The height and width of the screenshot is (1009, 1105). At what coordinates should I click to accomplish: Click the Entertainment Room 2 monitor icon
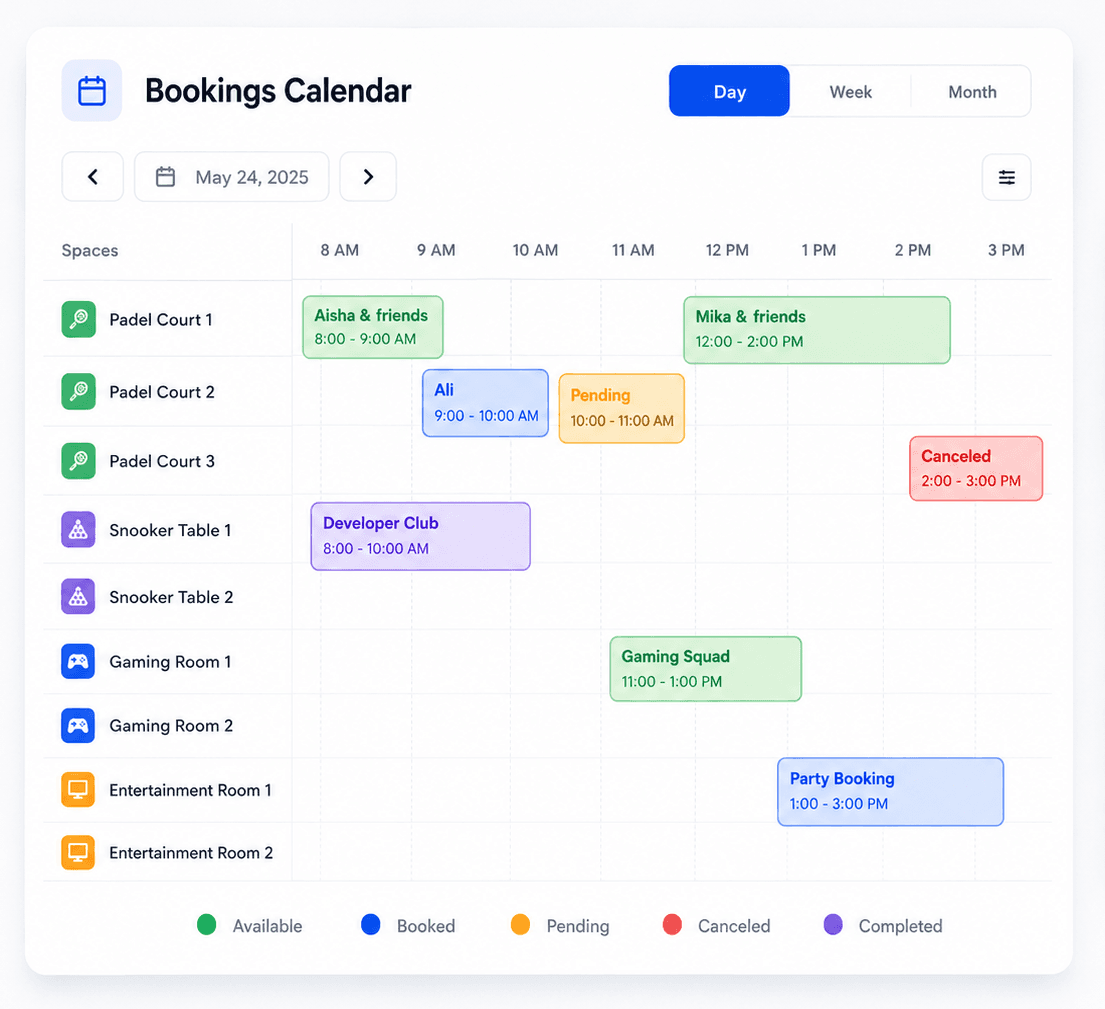tap(78, 853)
